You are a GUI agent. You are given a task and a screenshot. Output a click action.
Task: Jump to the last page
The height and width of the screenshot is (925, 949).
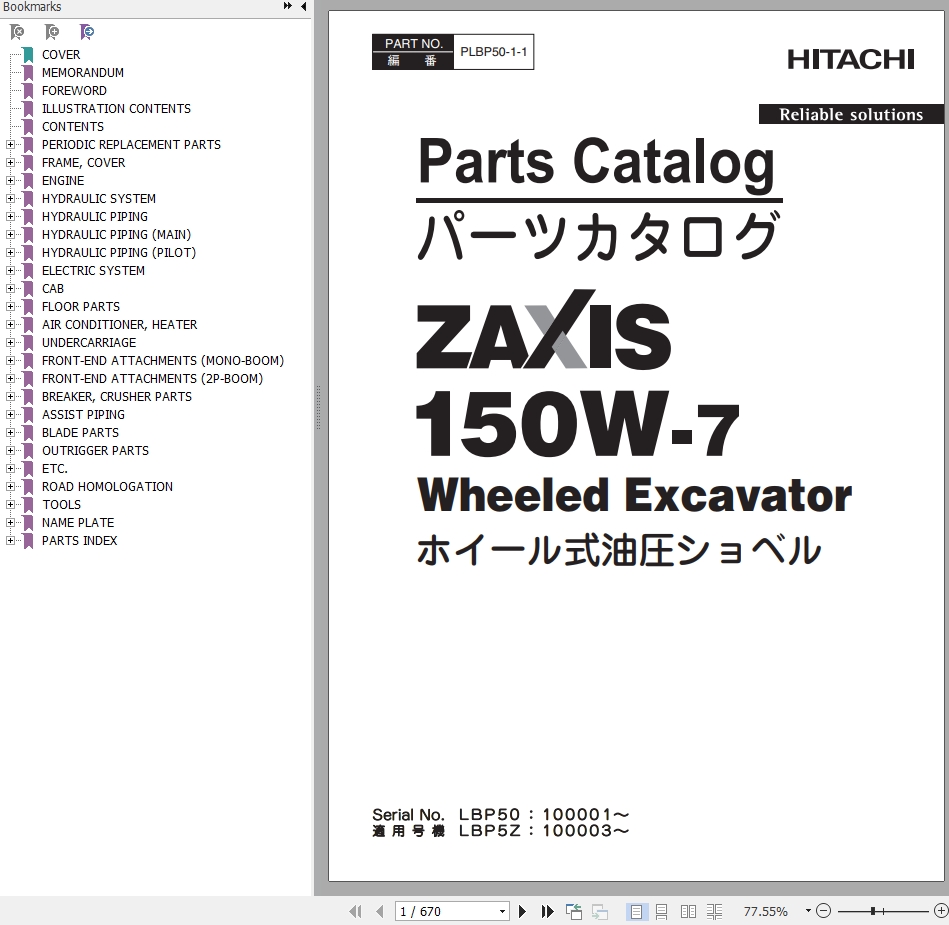(x=547, y=911)
